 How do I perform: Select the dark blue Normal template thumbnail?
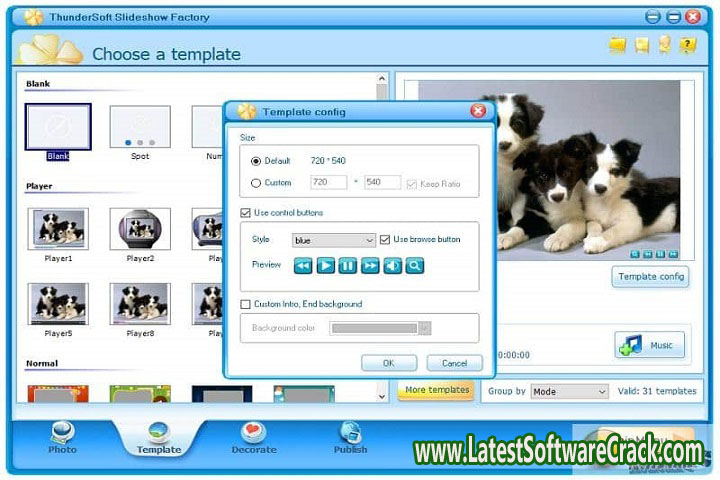(x=222, y=394)
